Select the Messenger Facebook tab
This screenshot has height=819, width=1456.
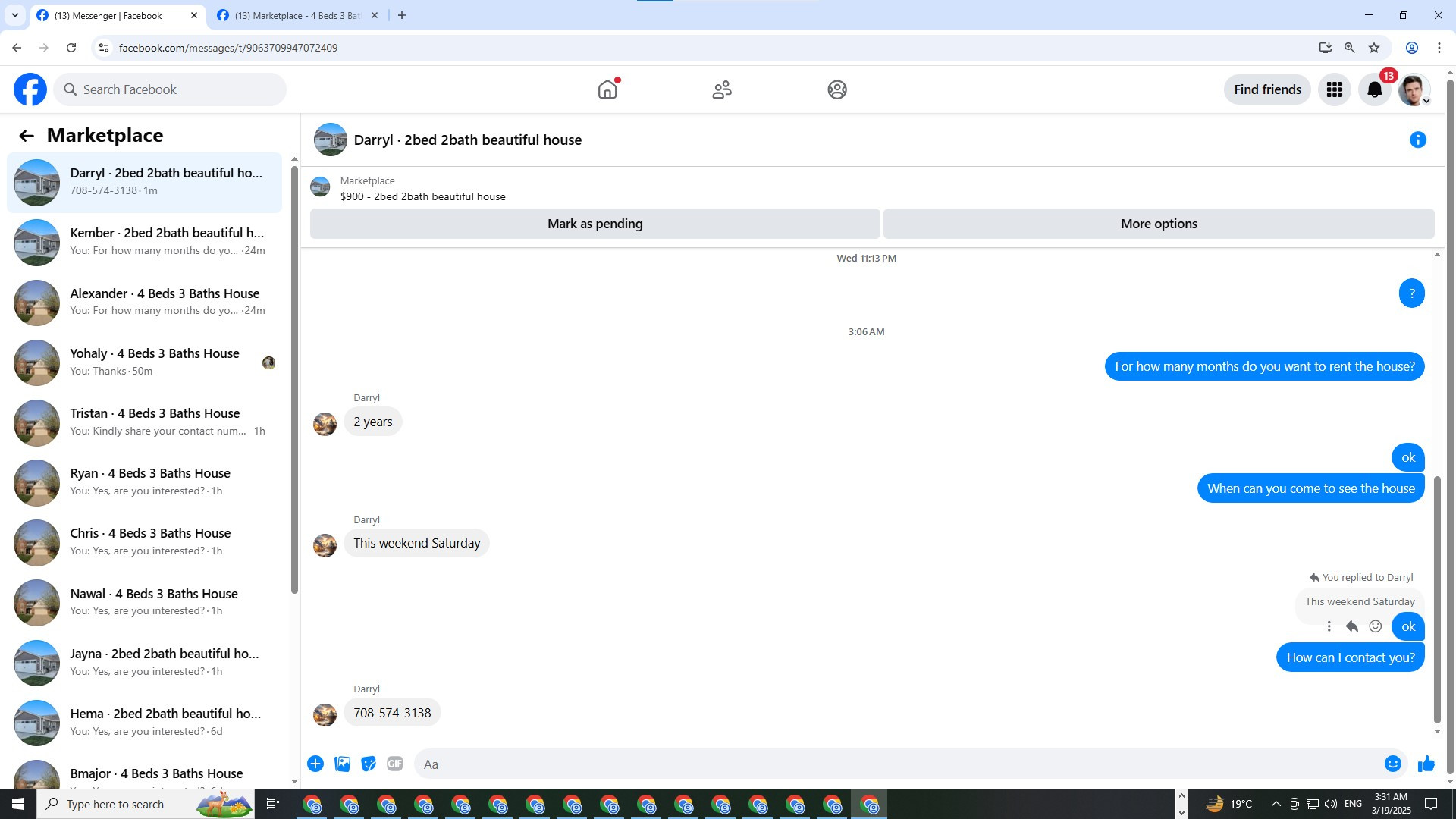click(x=118, y=15)
